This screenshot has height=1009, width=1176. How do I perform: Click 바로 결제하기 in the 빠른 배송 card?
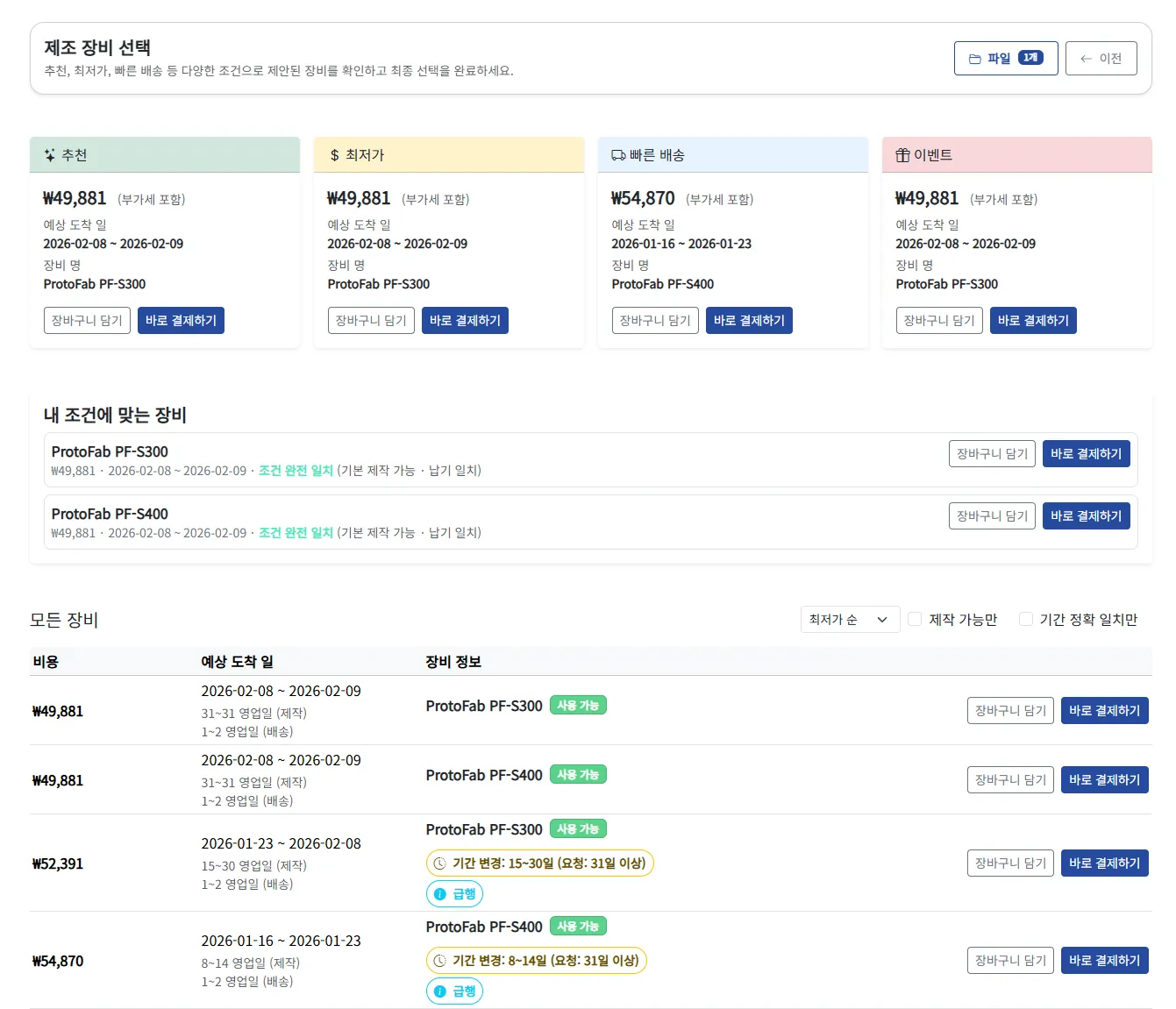coord(749,321)
